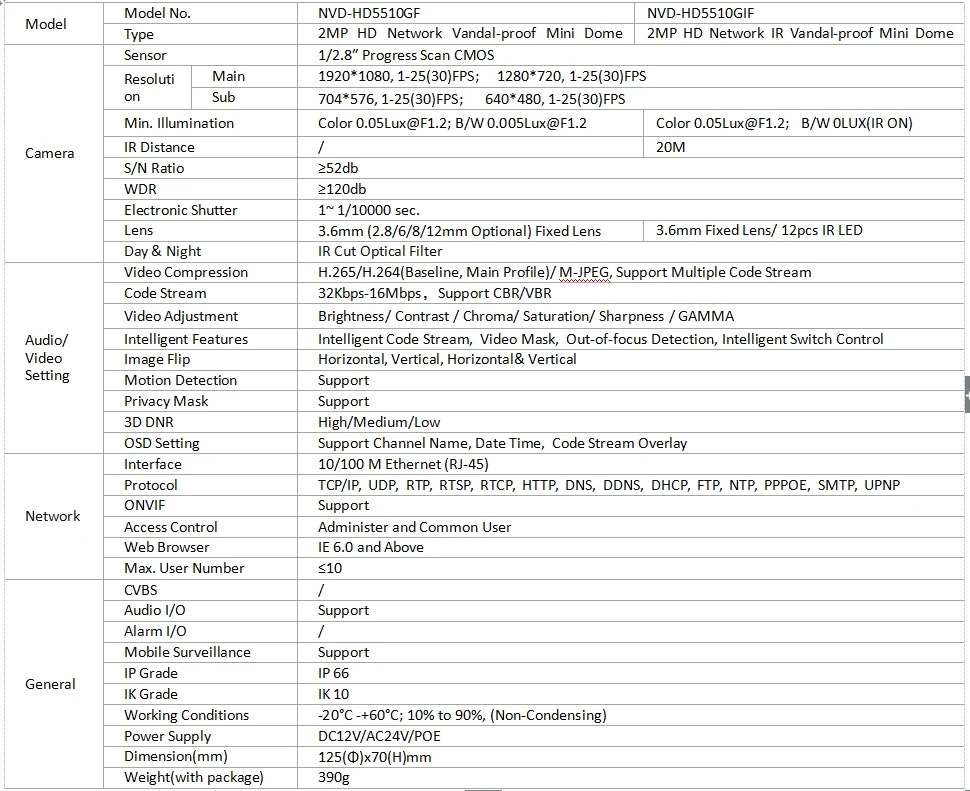Select the '-20°C -+60°C' working conditions value
This screenshot has width=970, height=791.
coord(462,715)
